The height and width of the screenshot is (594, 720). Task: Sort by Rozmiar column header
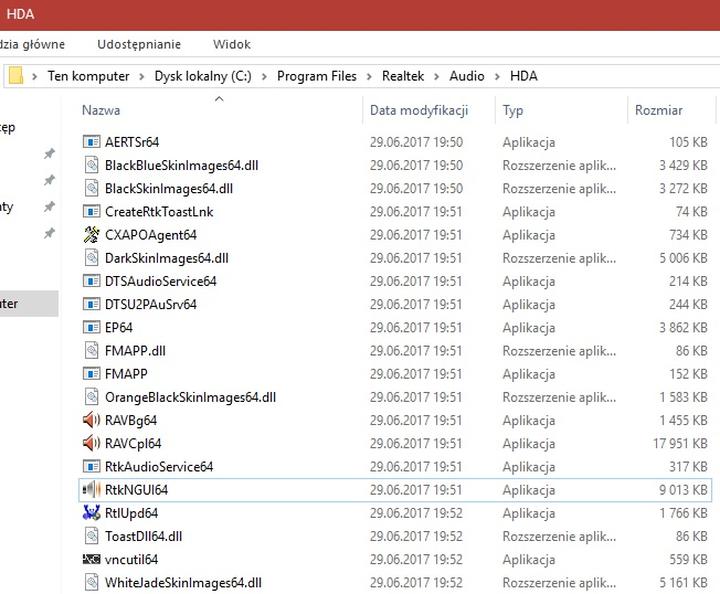[x=658, y=110]
